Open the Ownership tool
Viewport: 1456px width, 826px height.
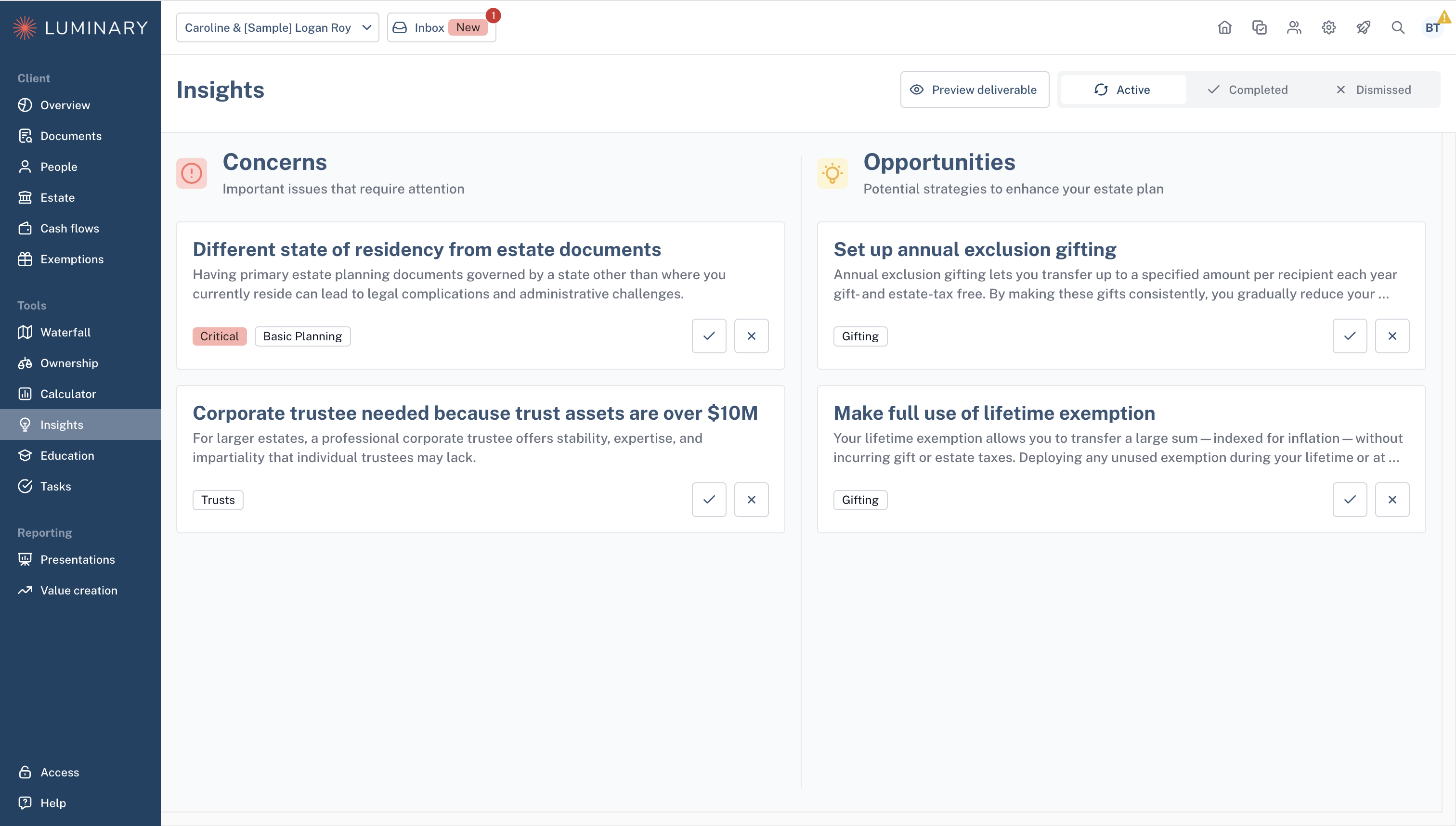coord(80,362)
